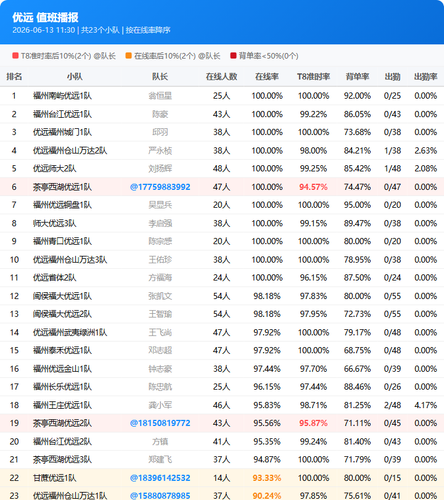The image size is (444, 500).
Task: Click 出勤率 value 2.63%
Action: coord(426,151)
